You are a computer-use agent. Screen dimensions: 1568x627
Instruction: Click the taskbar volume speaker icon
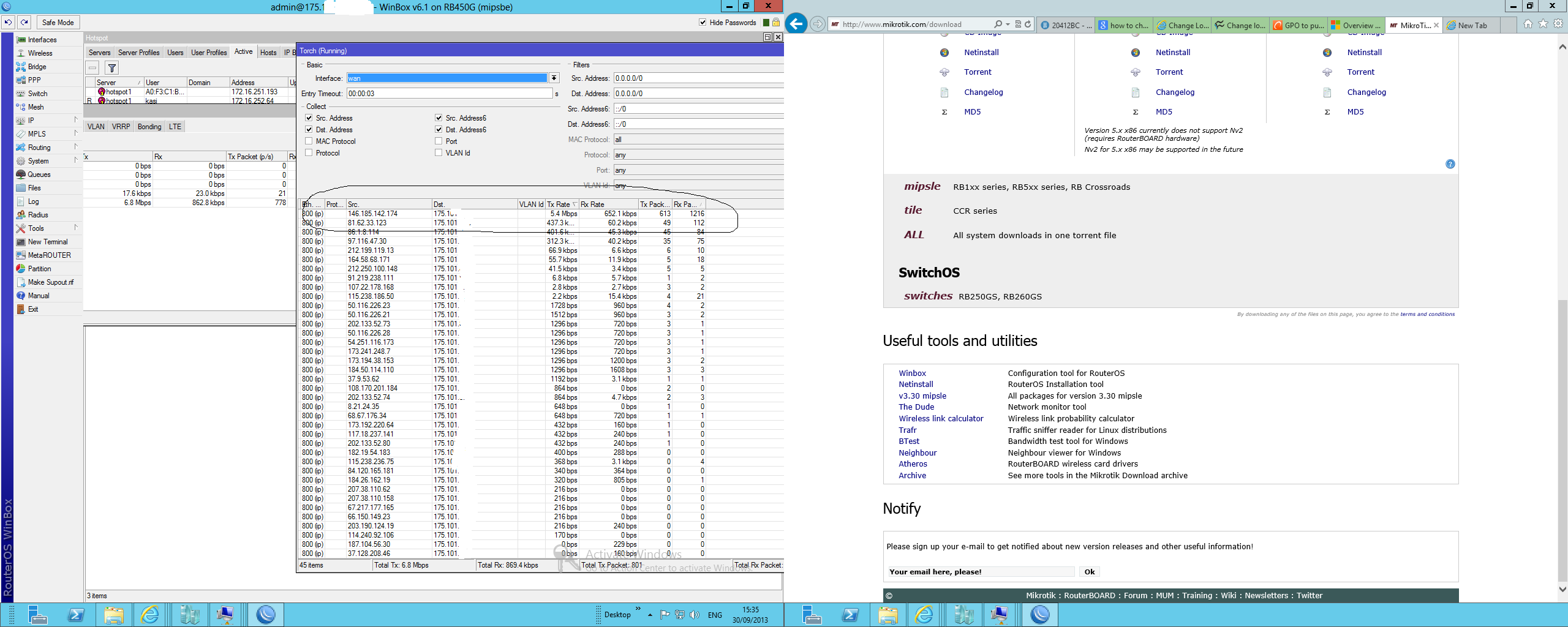pyautogui.click(x=694, y=615)
